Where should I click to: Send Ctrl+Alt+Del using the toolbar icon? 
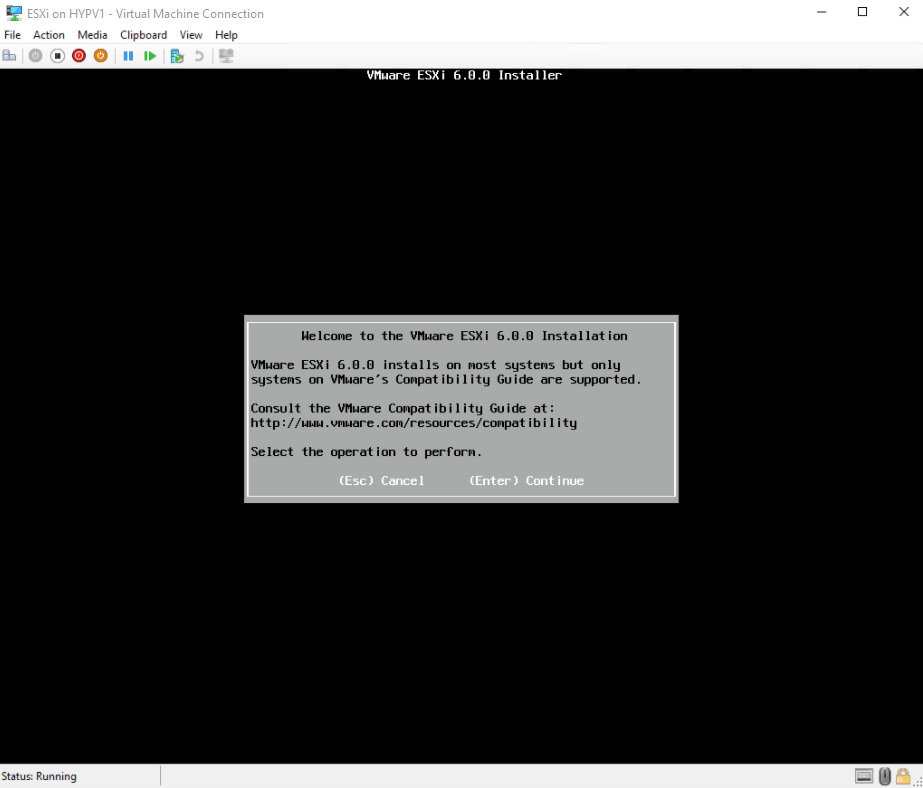tap(9, 56)
